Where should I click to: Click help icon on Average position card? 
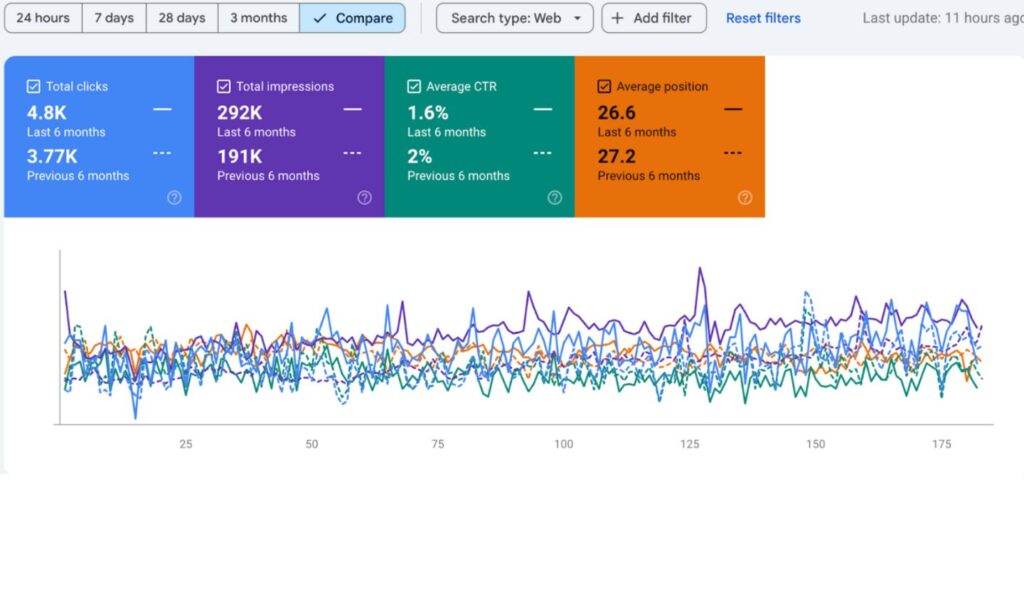pos(745,198)
